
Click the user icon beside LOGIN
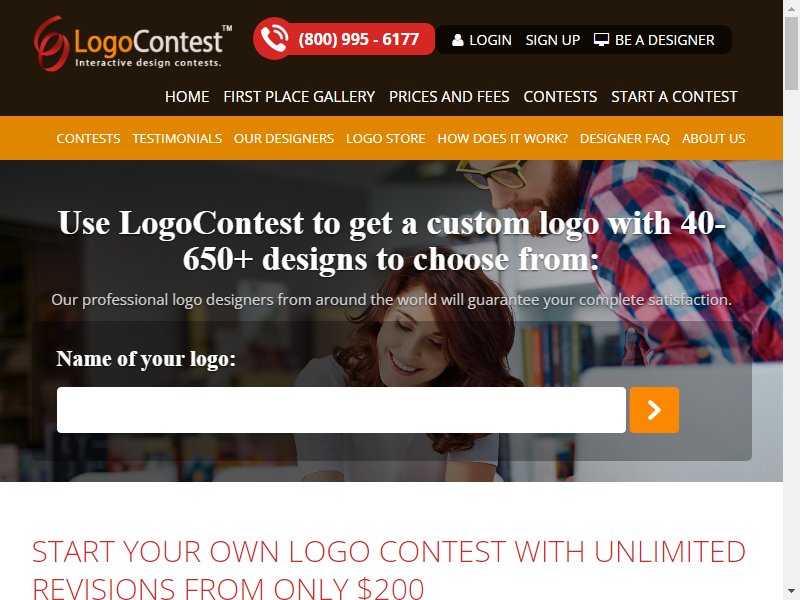(x=458, y=40)
